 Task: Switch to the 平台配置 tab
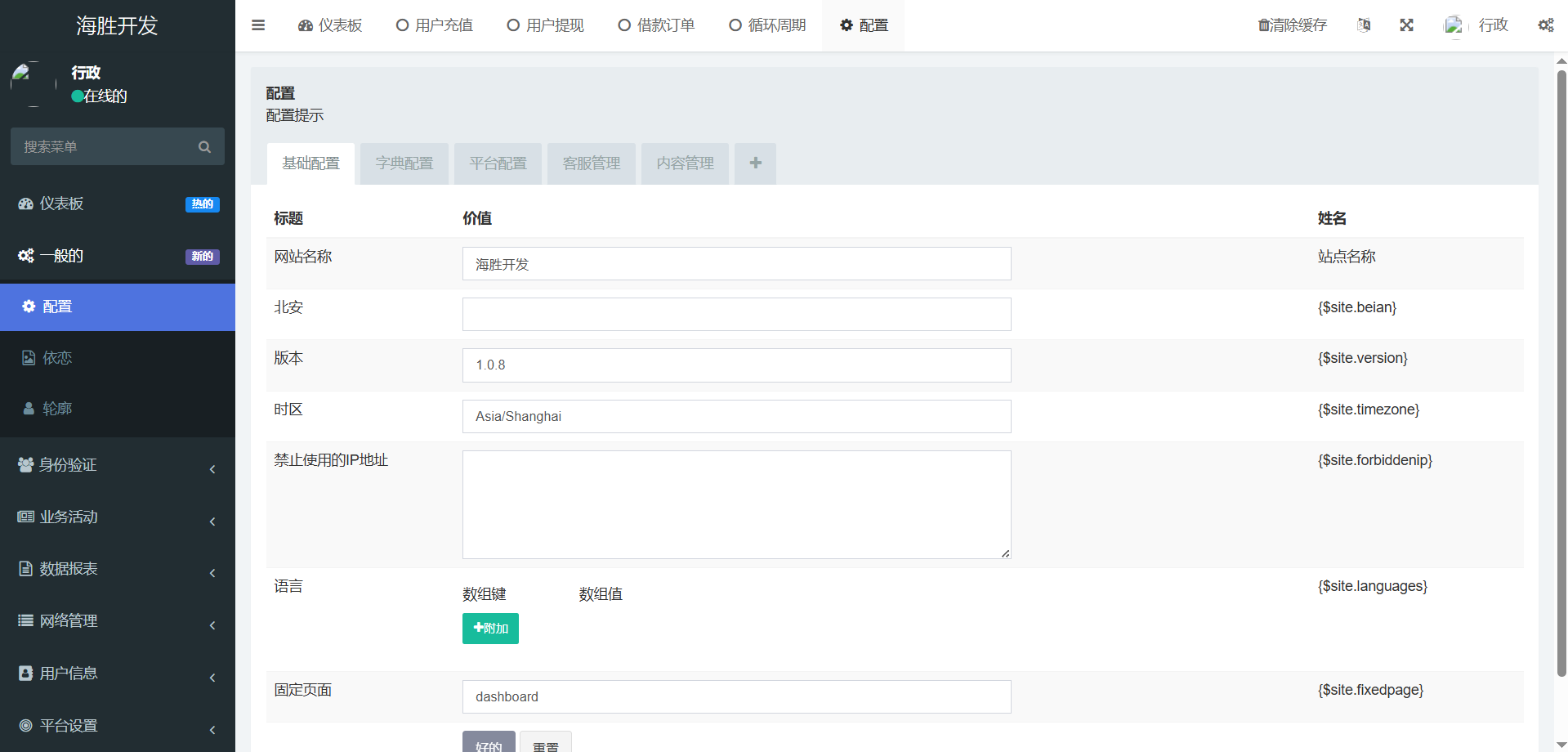click(x=498, y=163)
